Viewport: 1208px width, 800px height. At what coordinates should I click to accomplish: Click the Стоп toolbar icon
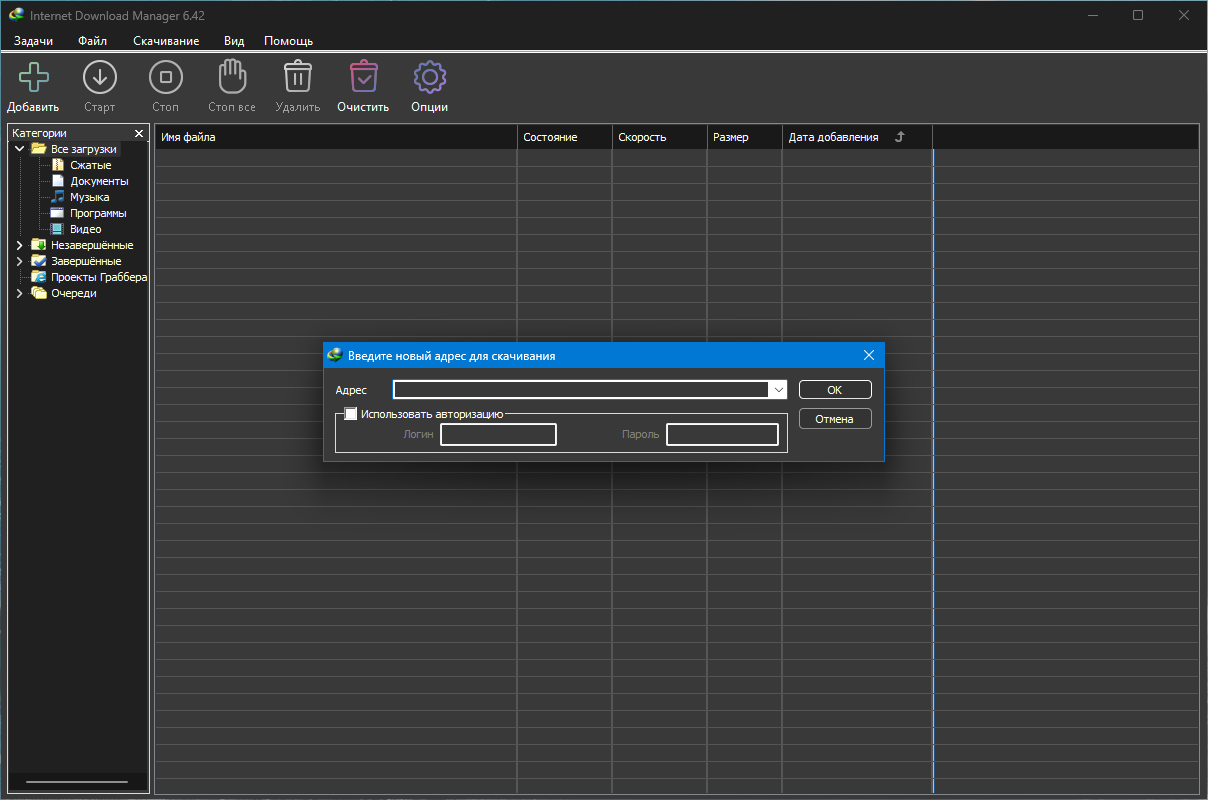click(165, 78)
